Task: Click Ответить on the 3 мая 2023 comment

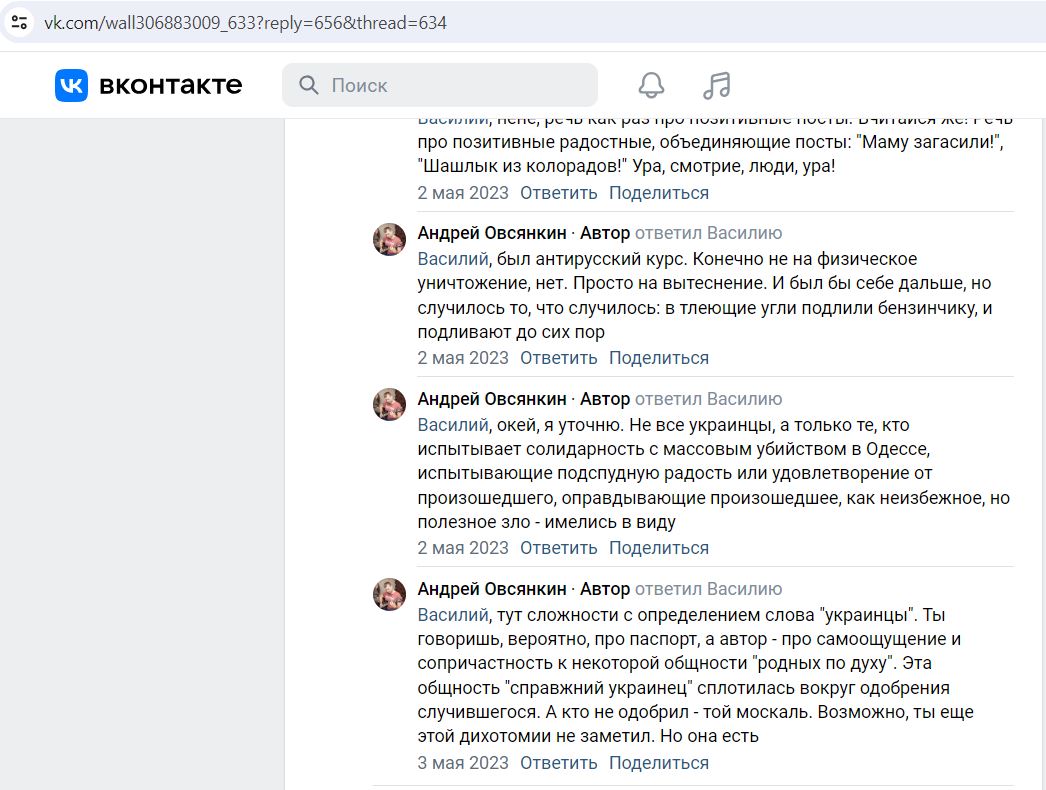Action: 558,763
